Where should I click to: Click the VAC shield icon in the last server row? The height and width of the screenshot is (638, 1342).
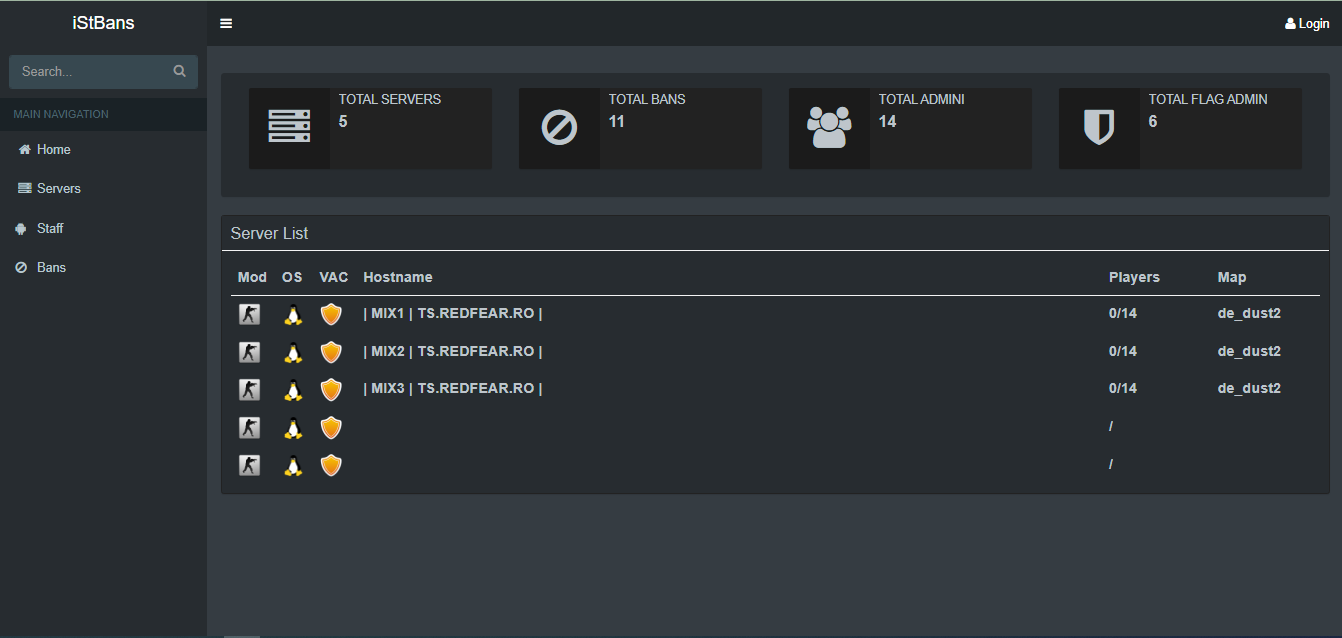[x=331, y=465]
